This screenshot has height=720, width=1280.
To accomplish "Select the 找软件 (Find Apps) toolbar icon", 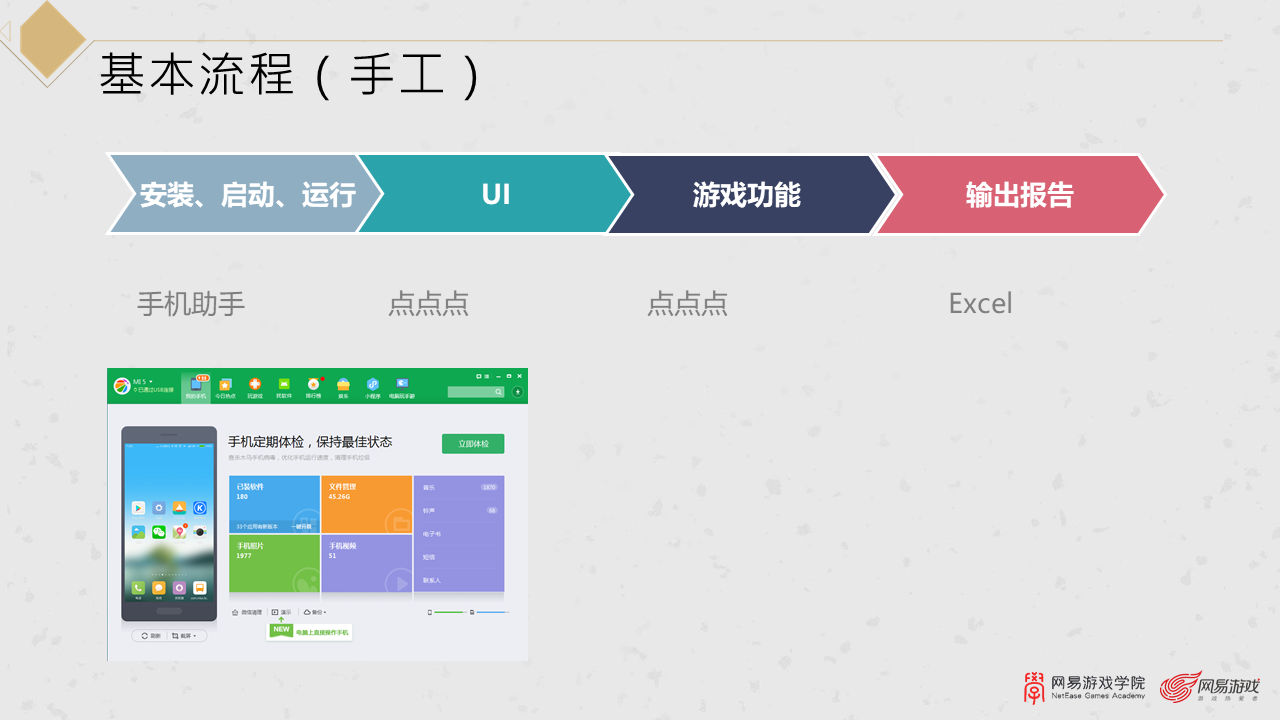I will [283, 383].
